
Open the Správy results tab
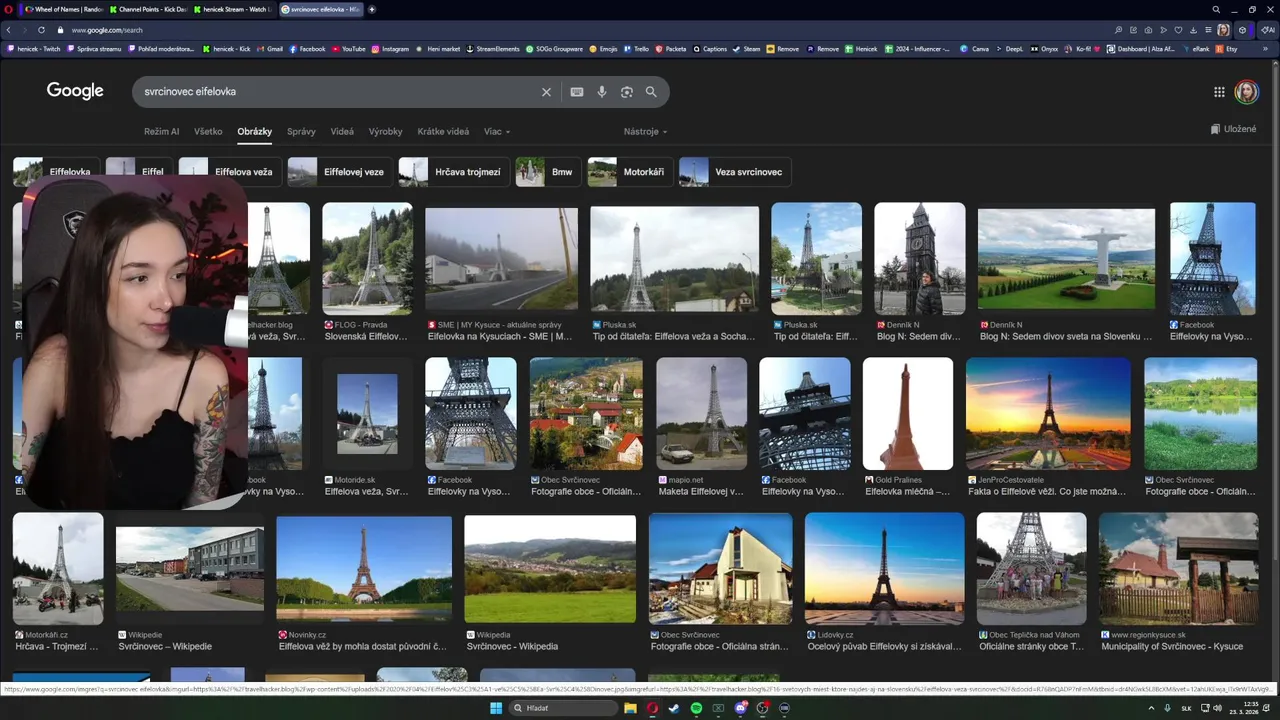pyautogui.click(x=301, y=132)
